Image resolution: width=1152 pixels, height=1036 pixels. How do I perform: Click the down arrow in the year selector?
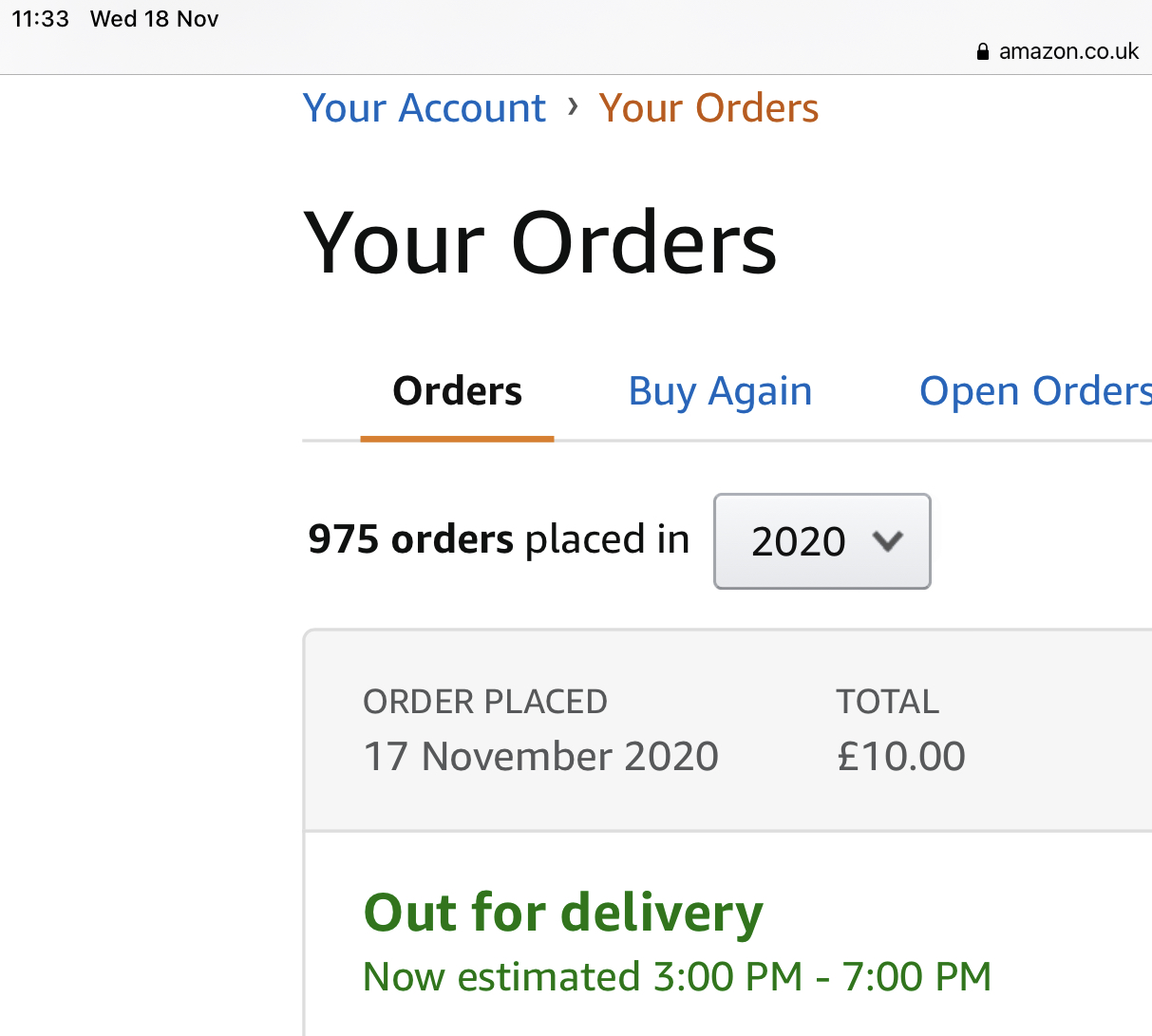[888, 541]
